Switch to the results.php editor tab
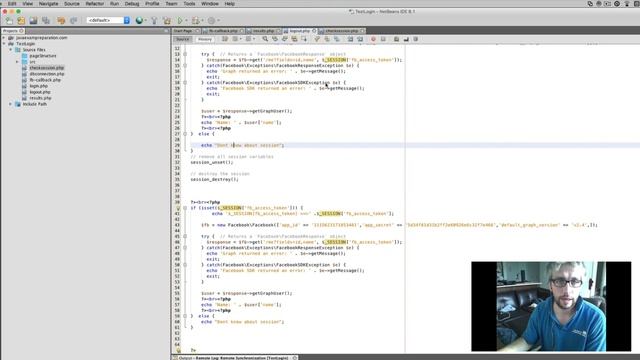Viewport: 640px width, 360px height. tap(263, 31)
